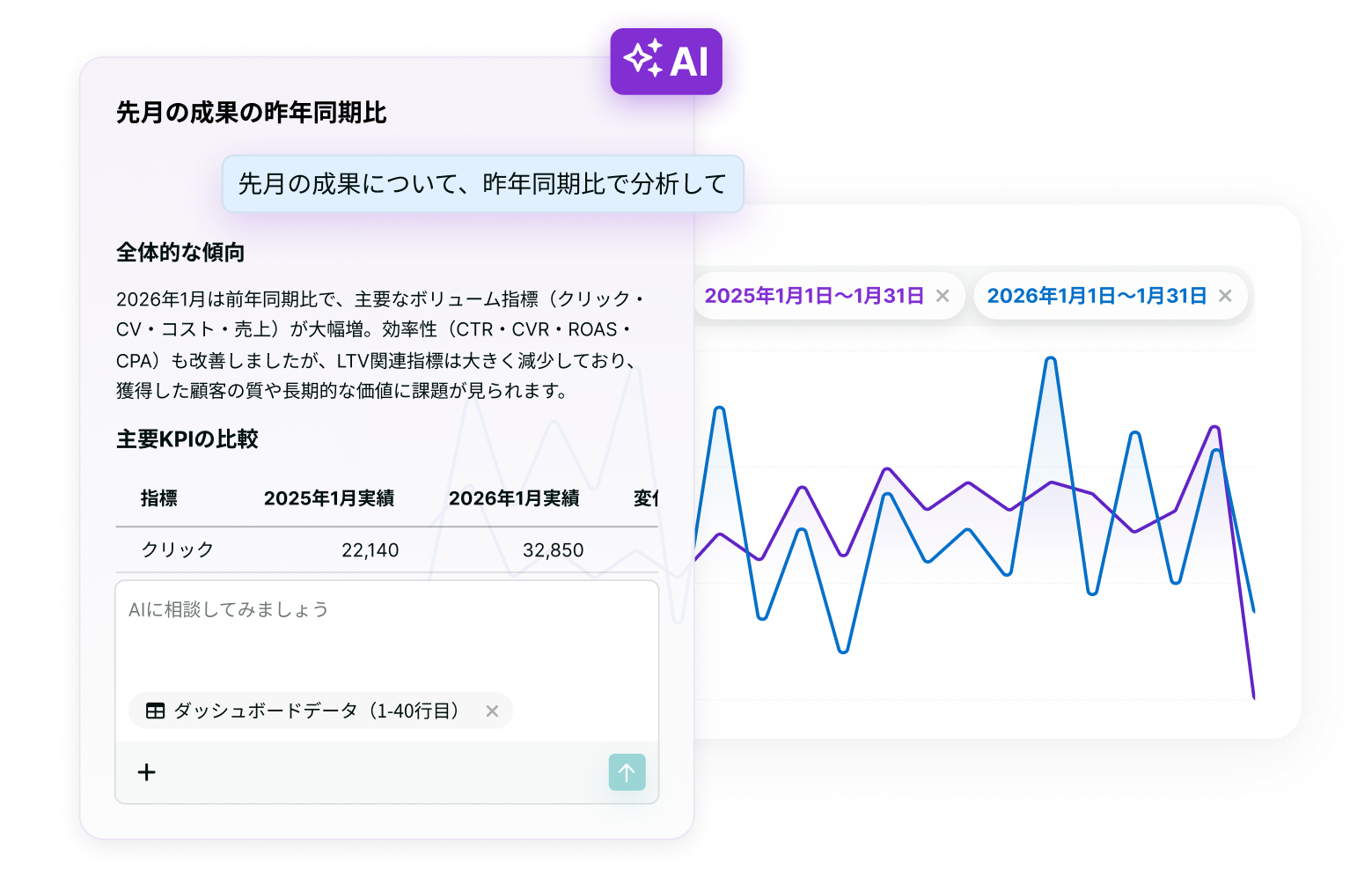Click the 先月の成果について prompt bubble
Screen dimensions: 1372x884
pyautogui.click(x=482, y=184)
